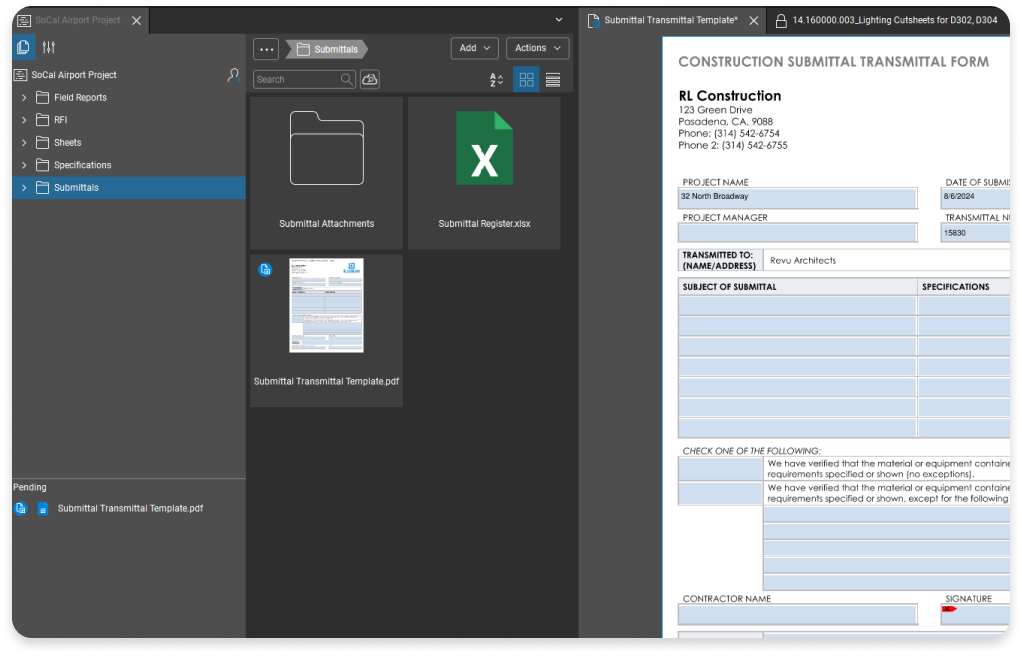This screenshot has width=1022, height=656.
Task: Open the Add dropdown
Action: [474, 48]
